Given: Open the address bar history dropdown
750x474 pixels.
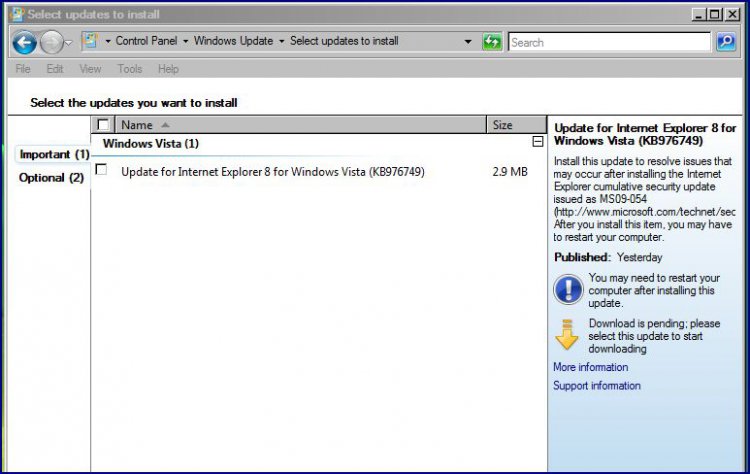Looking at the screenshot, I should [x=468, y=42].
